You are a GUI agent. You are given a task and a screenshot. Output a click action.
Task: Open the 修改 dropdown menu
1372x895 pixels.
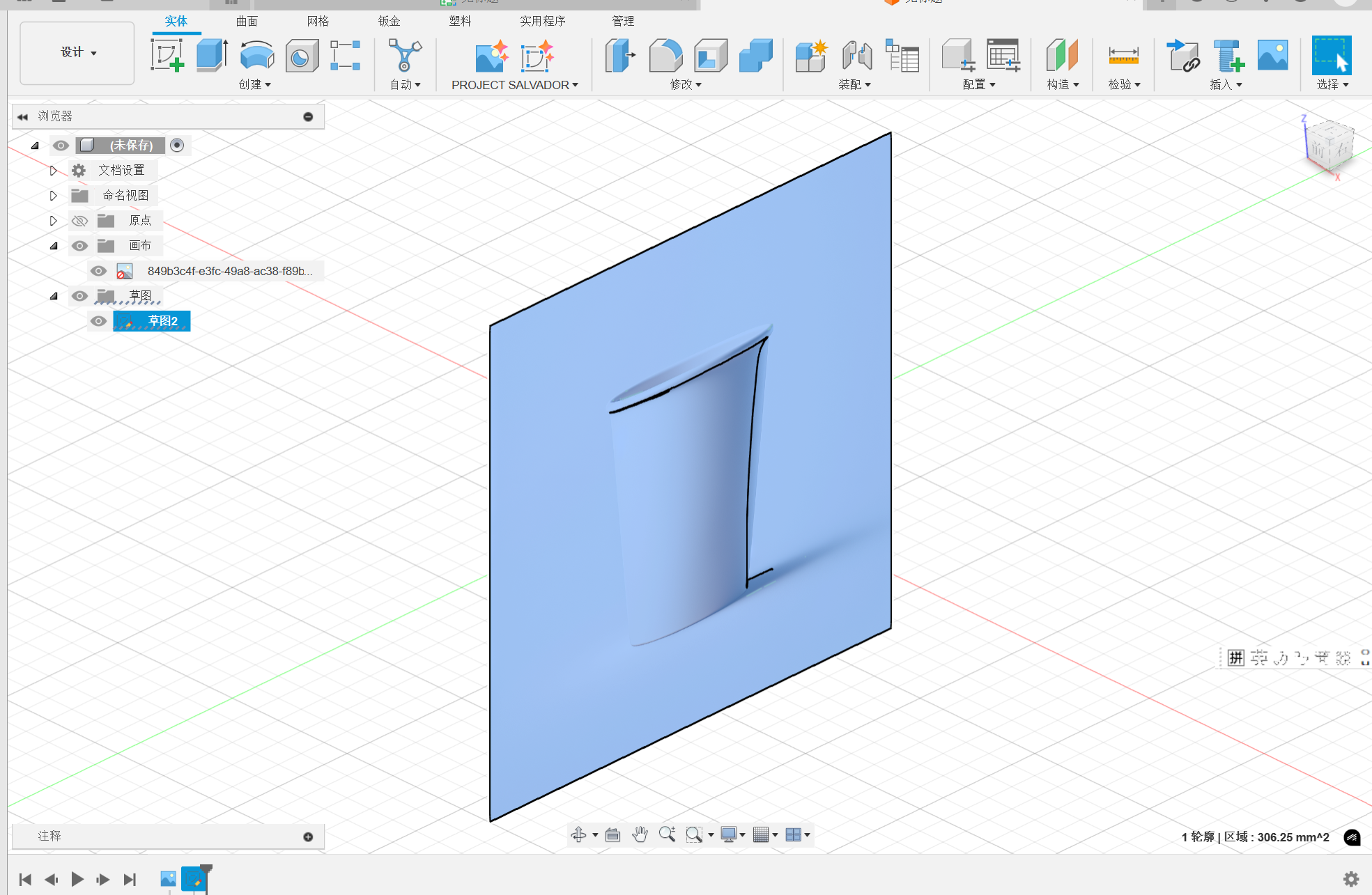686,84
